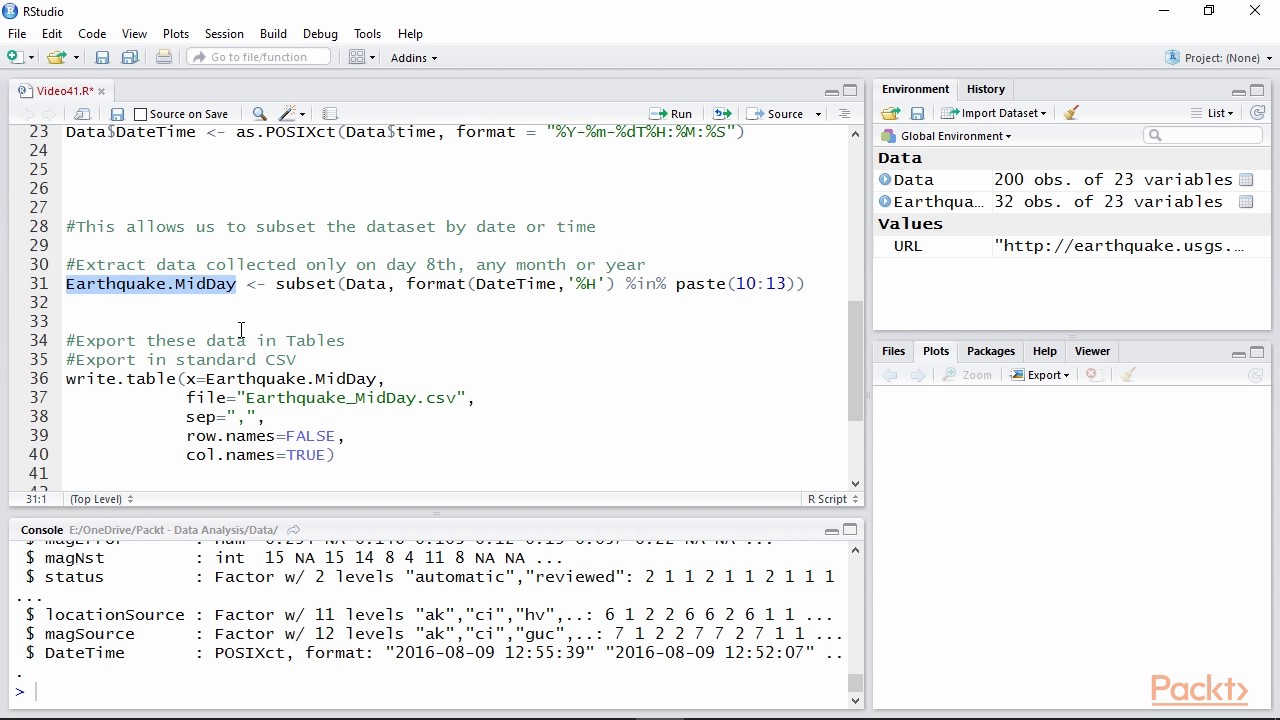This screenshot has width=1280, height=720.
Task: Open the plot Export dropdown
Action: [1039, 375]
